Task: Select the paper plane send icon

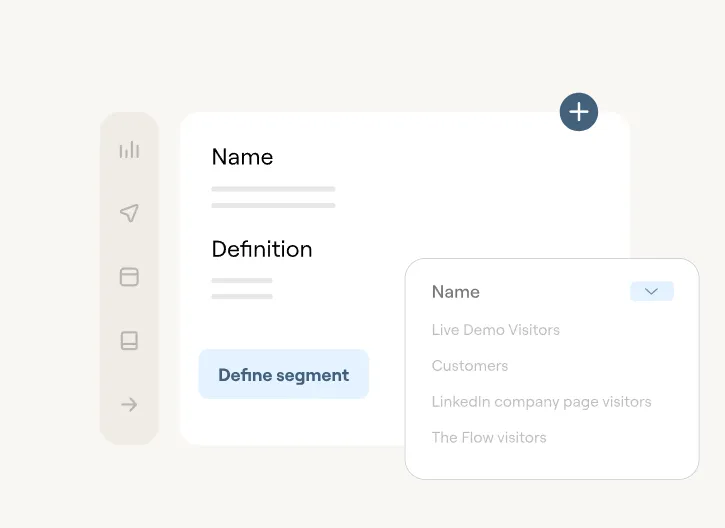Action: pos(129,213)
